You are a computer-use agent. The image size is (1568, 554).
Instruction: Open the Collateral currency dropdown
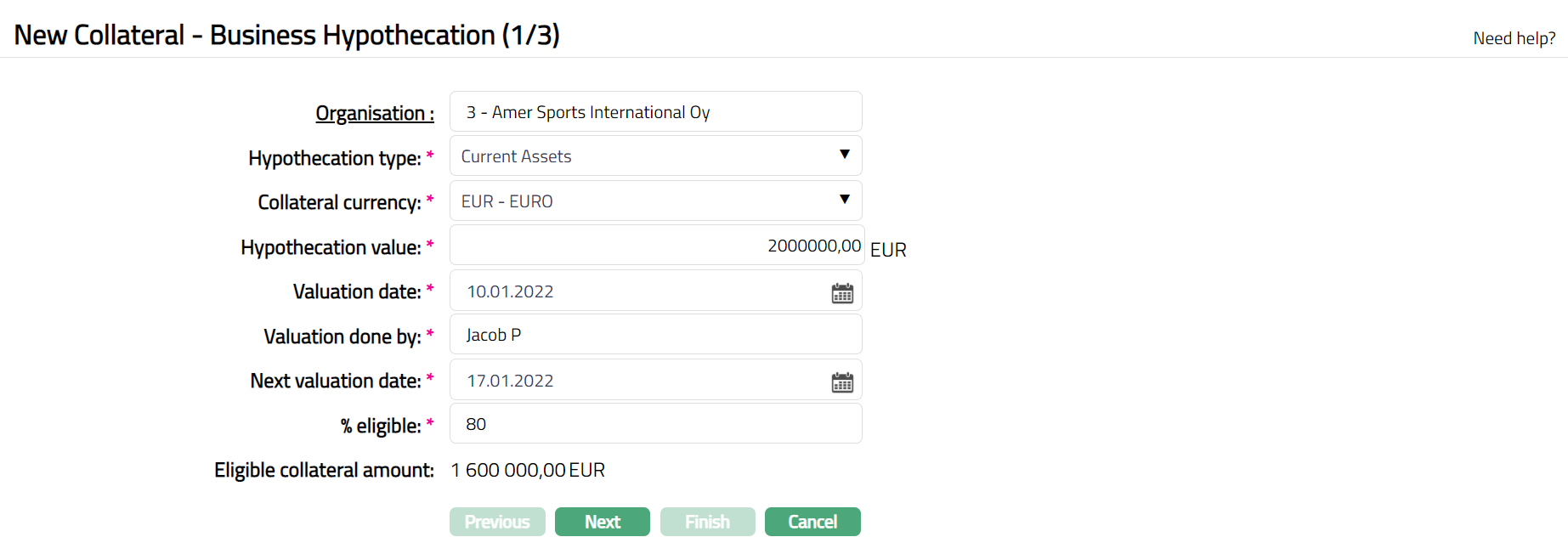655,201
